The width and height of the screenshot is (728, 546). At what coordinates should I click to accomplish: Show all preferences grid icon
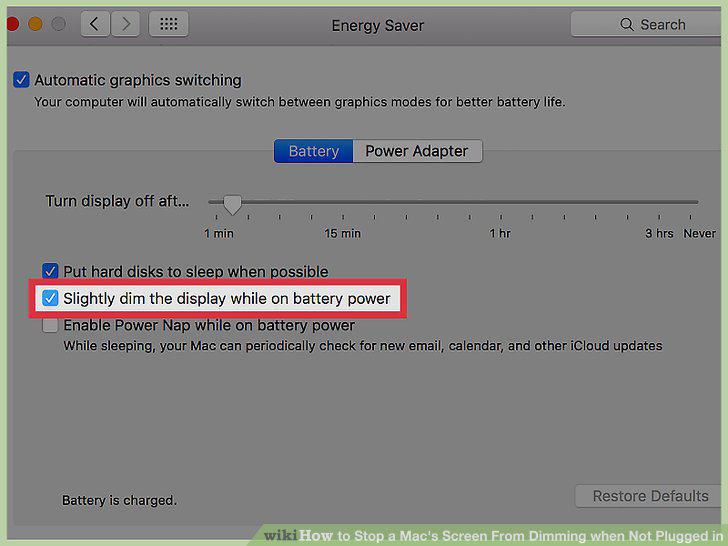point(169,24)
